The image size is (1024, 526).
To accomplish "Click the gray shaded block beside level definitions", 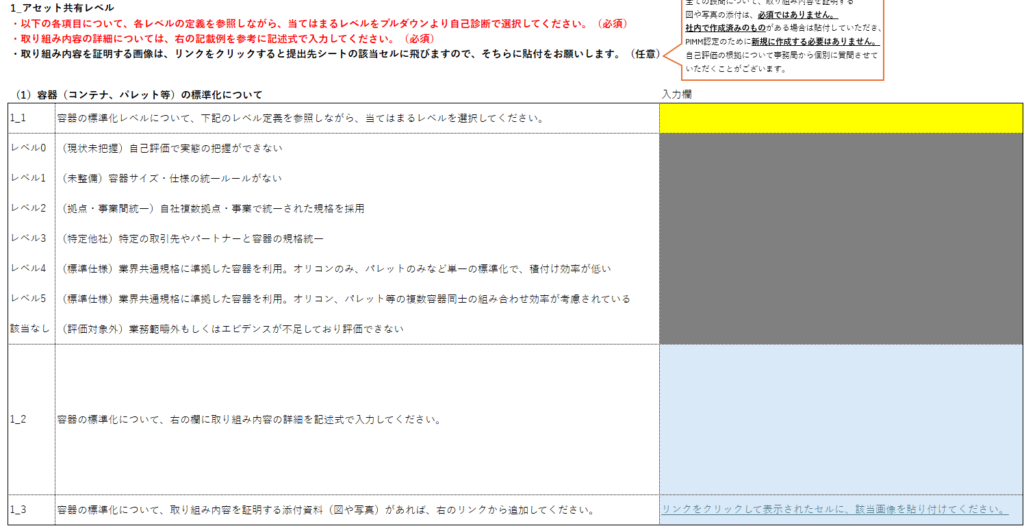I will click(840, 238).
